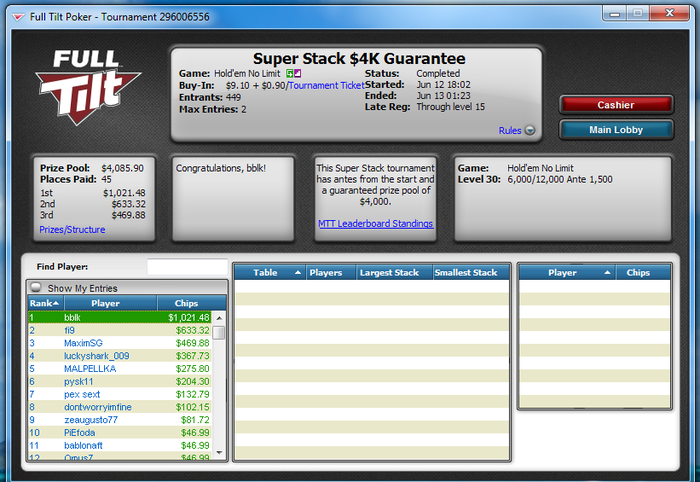Click the Full Tilt logo in the title bar
700x482 pixels.
pos(18,17)
